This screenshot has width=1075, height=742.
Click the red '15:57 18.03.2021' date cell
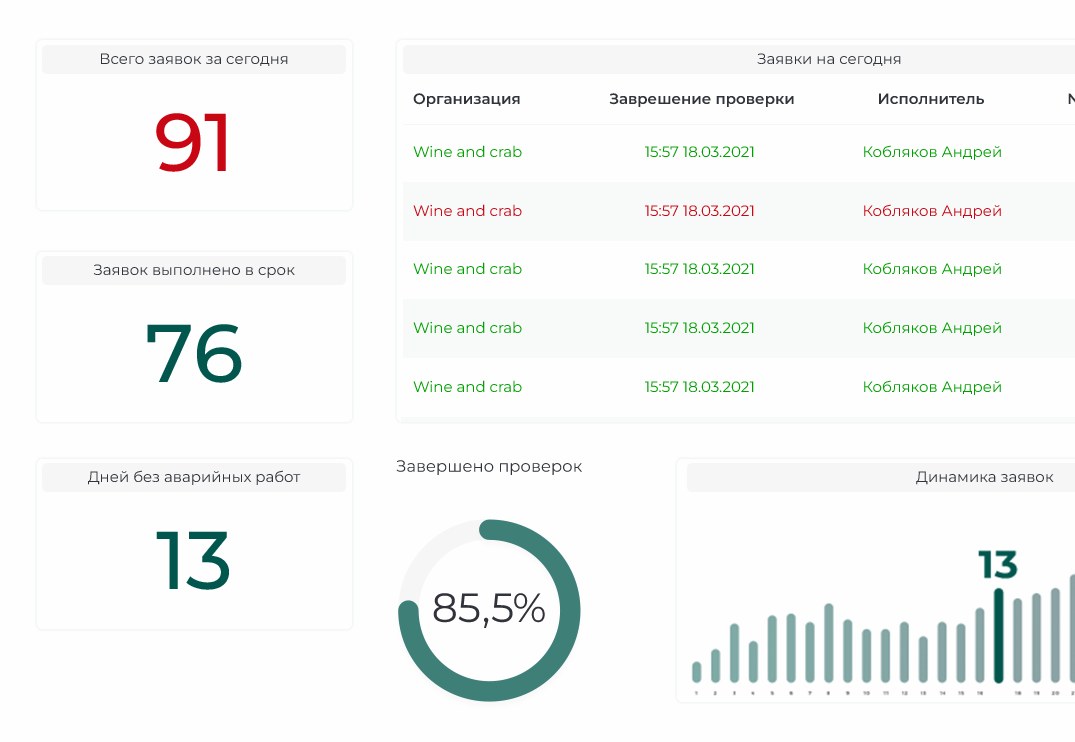click(x=699, y=211)
